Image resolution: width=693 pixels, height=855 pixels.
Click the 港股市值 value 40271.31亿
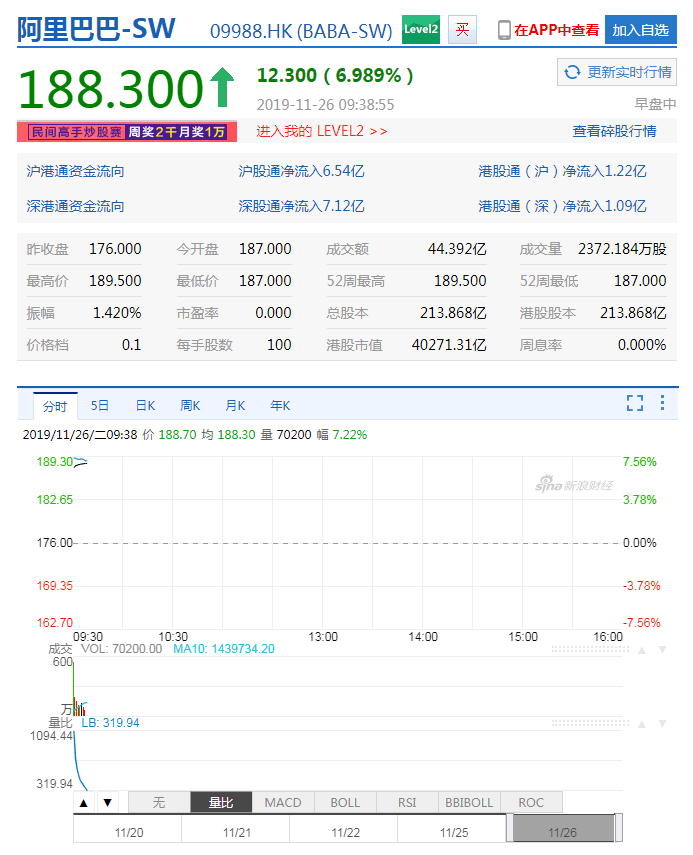(449, 345)
